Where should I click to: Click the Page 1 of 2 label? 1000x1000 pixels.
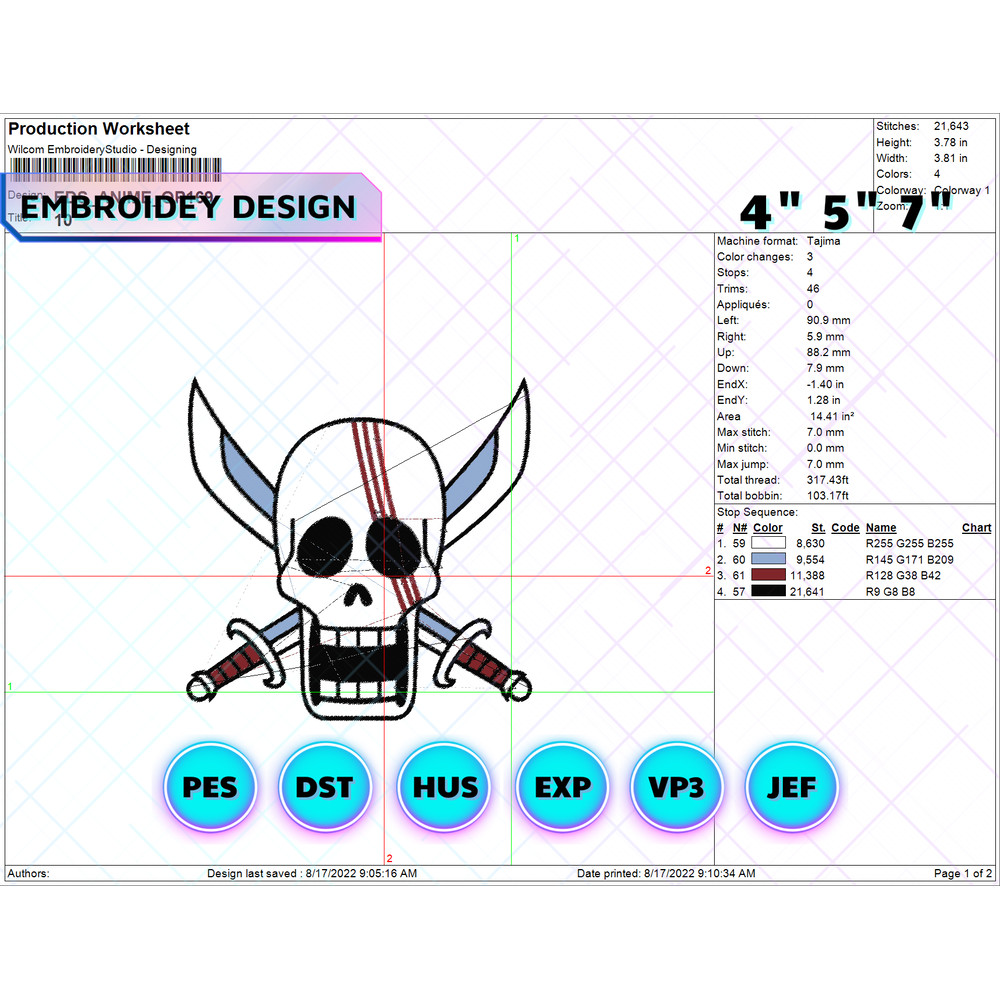pos(961,873)
